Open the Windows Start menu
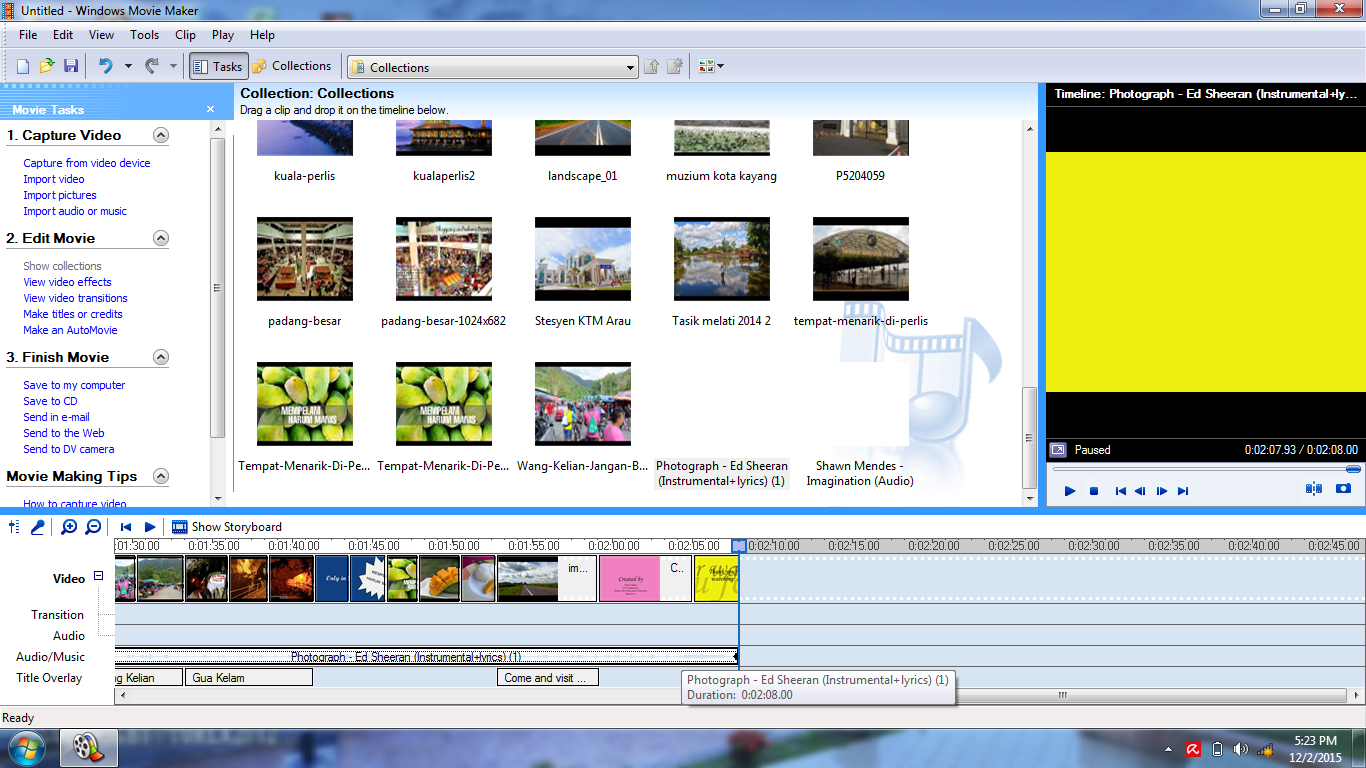1366x768 pixels. coord(25,748)
